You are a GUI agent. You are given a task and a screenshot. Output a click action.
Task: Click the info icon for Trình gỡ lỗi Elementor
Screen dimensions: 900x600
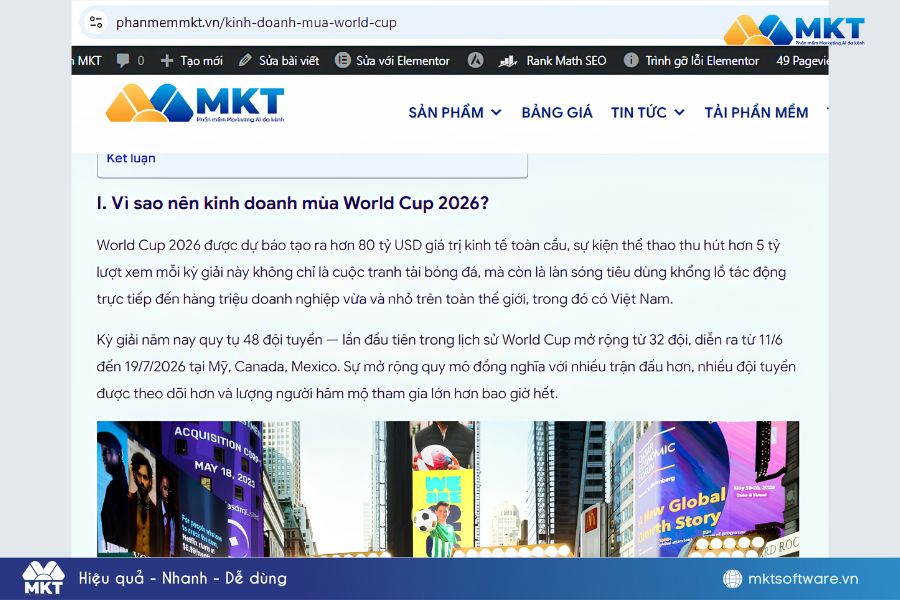click(x=631, y=60)
